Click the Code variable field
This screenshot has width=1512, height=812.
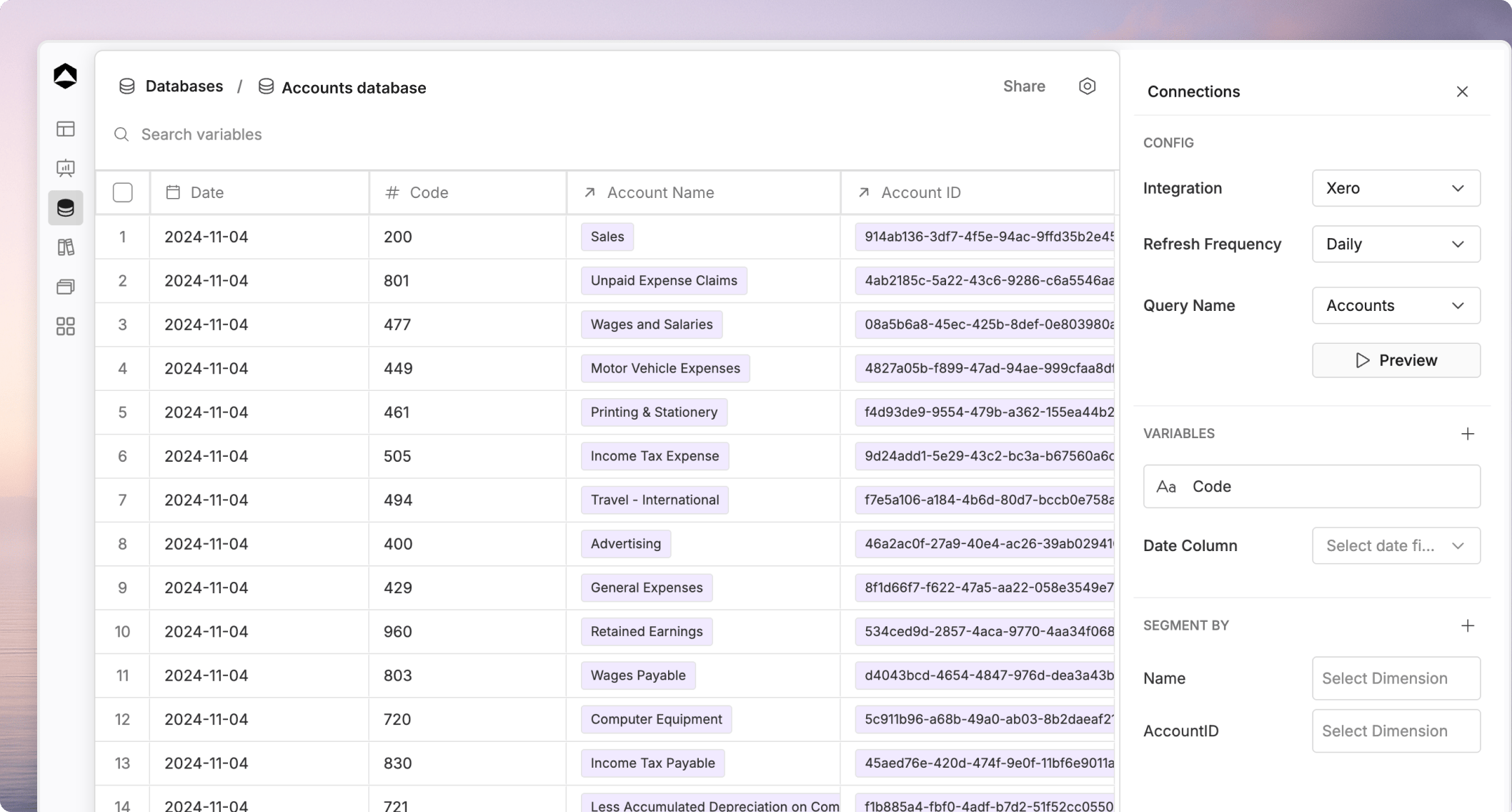click(x=1311, y=486)
